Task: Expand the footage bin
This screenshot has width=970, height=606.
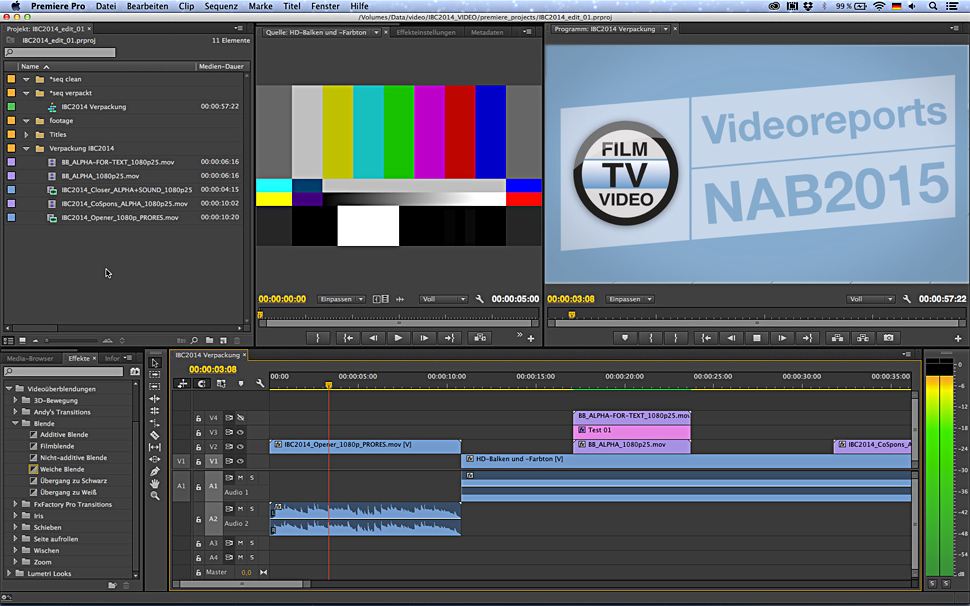Action: pyautogui.click(x=28, y=121)
